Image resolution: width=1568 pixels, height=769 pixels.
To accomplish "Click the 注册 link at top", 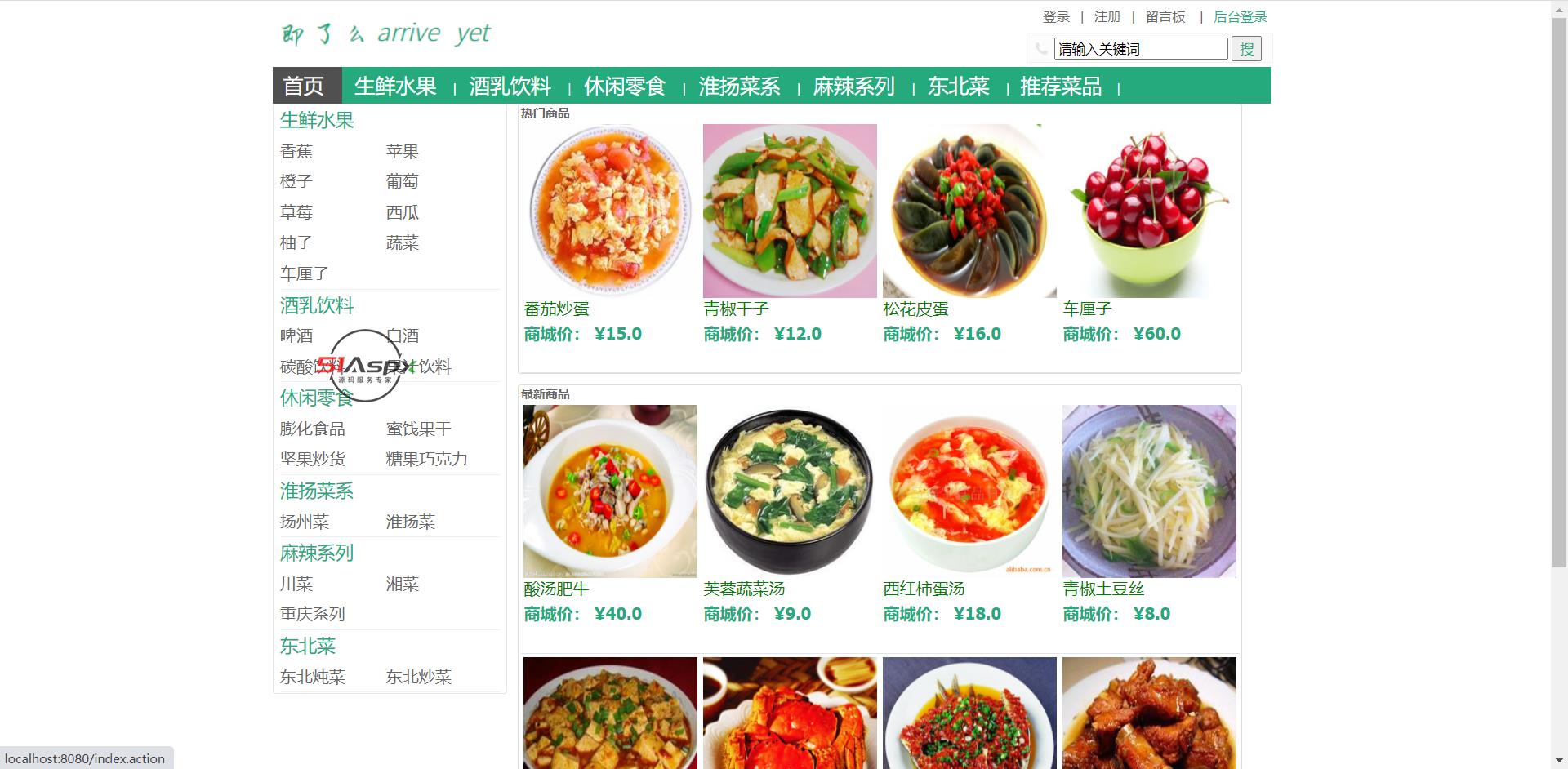I will 1107,17.
